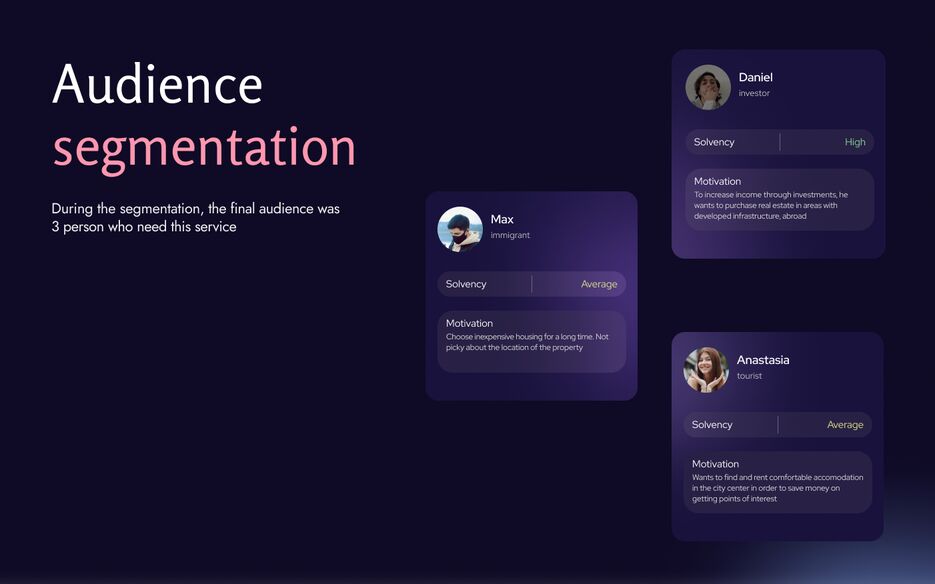The width and height of the screenshot is (935, 584).
Task: Click the subtitle about final audience segmentation
Action: click(x=196, y=217)
